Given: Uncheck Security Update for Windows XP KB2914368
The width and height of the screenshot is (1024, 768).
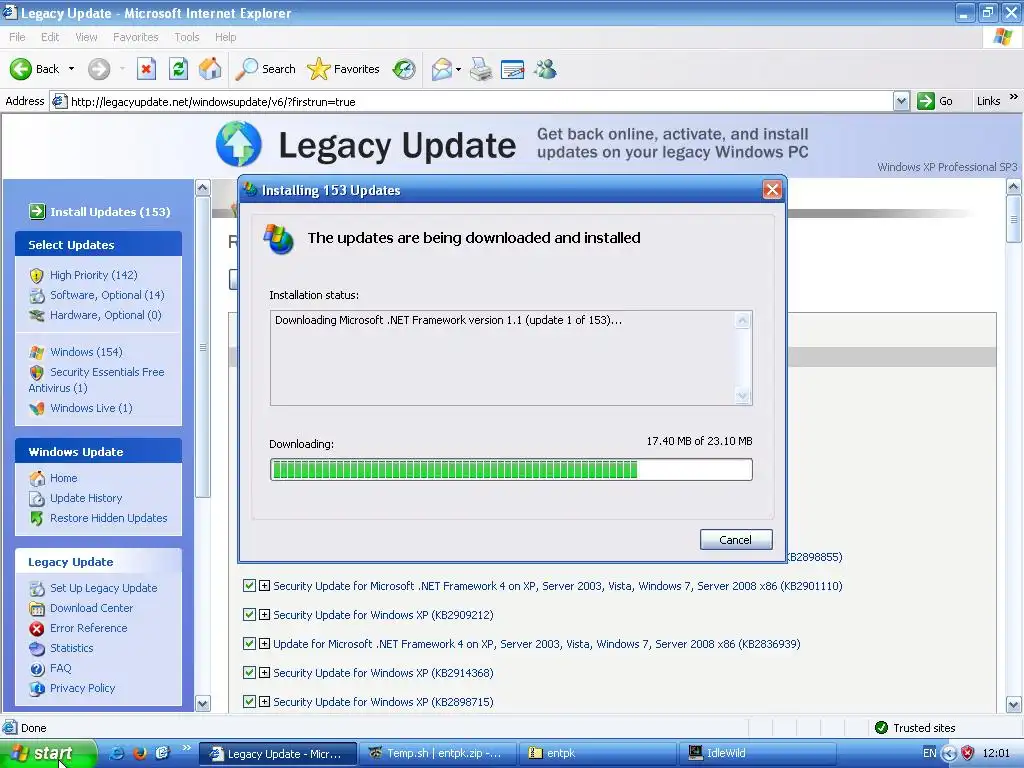Looking at the screenshot, I should [249, 672].
